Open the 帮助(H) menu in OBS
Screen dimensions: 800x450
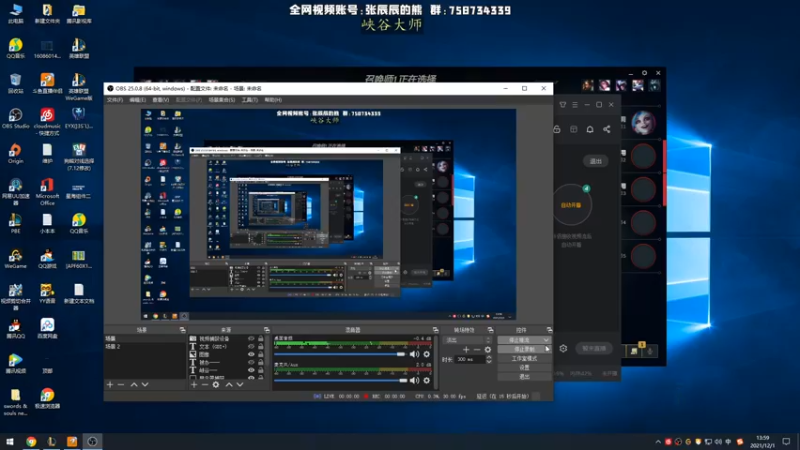pyautogui.click(x=273, y=100)
